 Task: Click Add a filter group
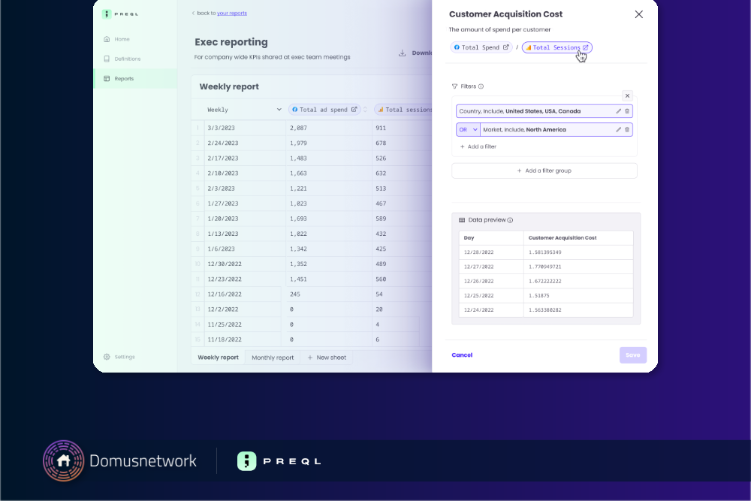[544, 171]
